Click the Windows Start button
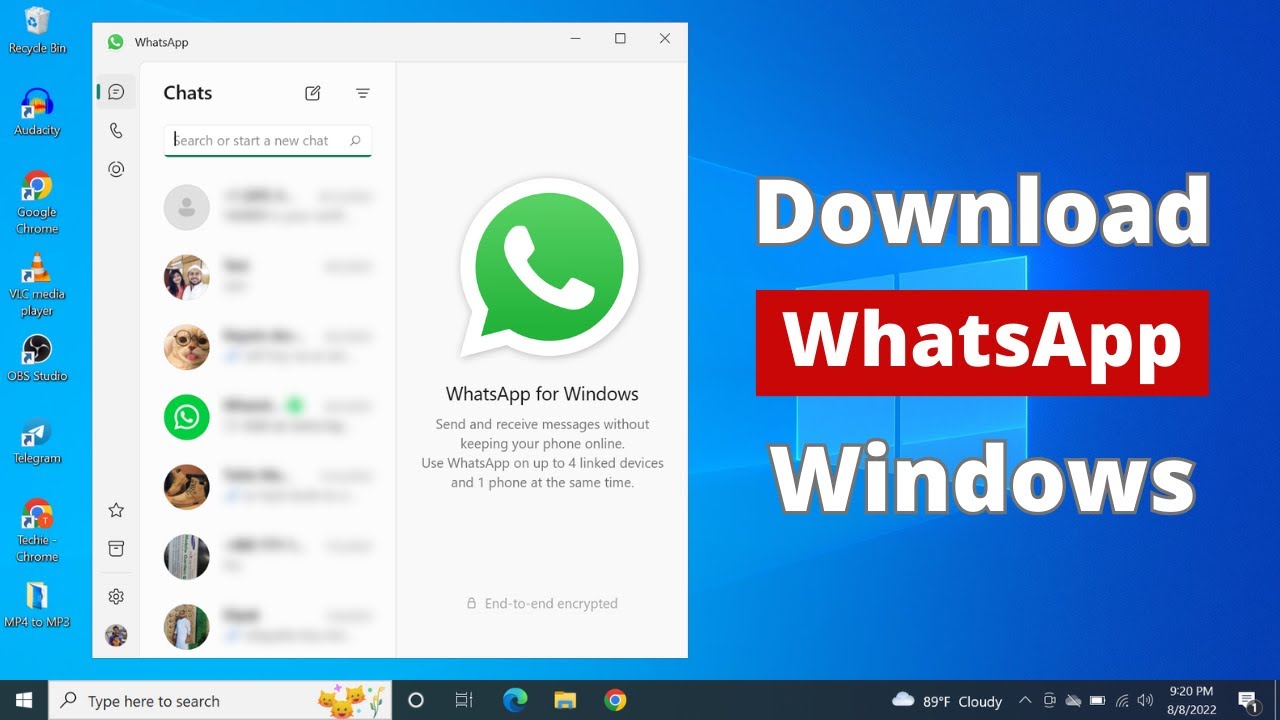Viewport: 1280px width, 720px height. pyautogui.click(x=24, y=700)
